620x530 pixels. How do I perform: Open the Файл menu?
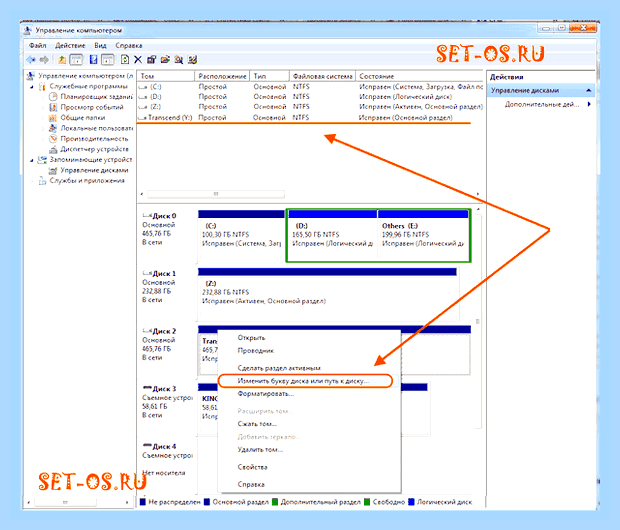tap(38, 45)
